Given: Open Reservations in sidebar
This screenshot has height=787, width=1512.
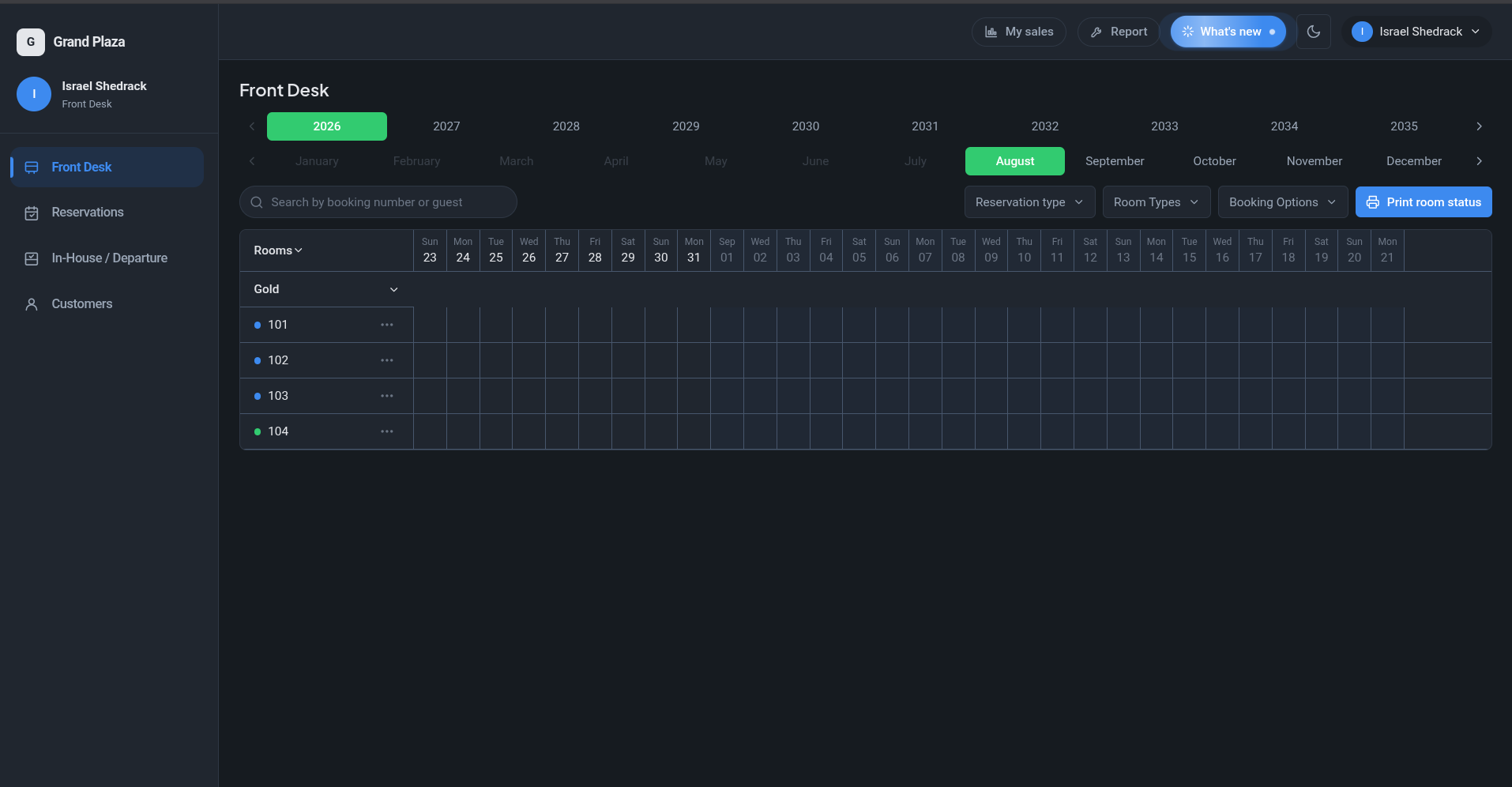Looking at the screenshot, I should pos(107,213).
